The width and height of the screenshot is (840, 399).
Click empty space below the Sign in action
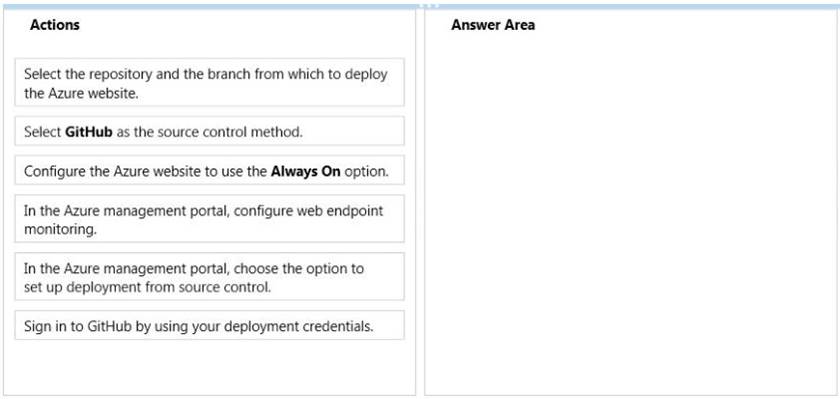pos(209,367)
